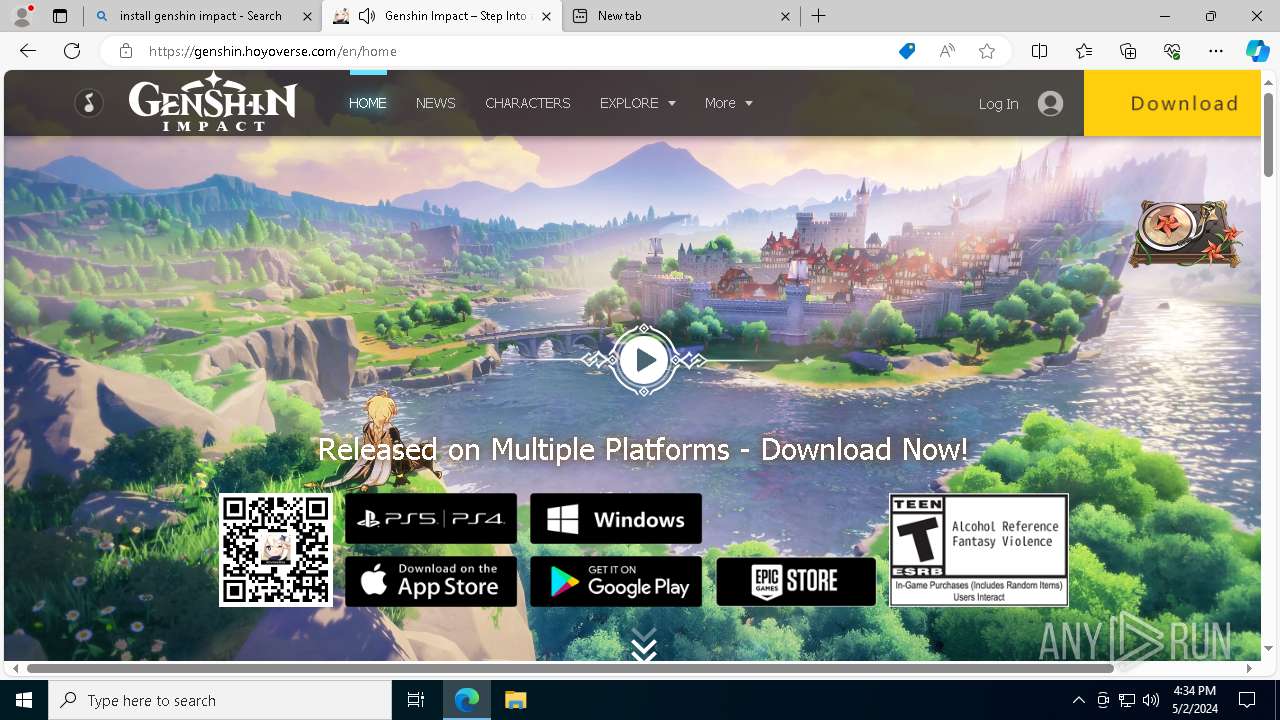The image size is (1280, 720).
Task: Open the clock showing 4:34 PM
Action: 1195,700
